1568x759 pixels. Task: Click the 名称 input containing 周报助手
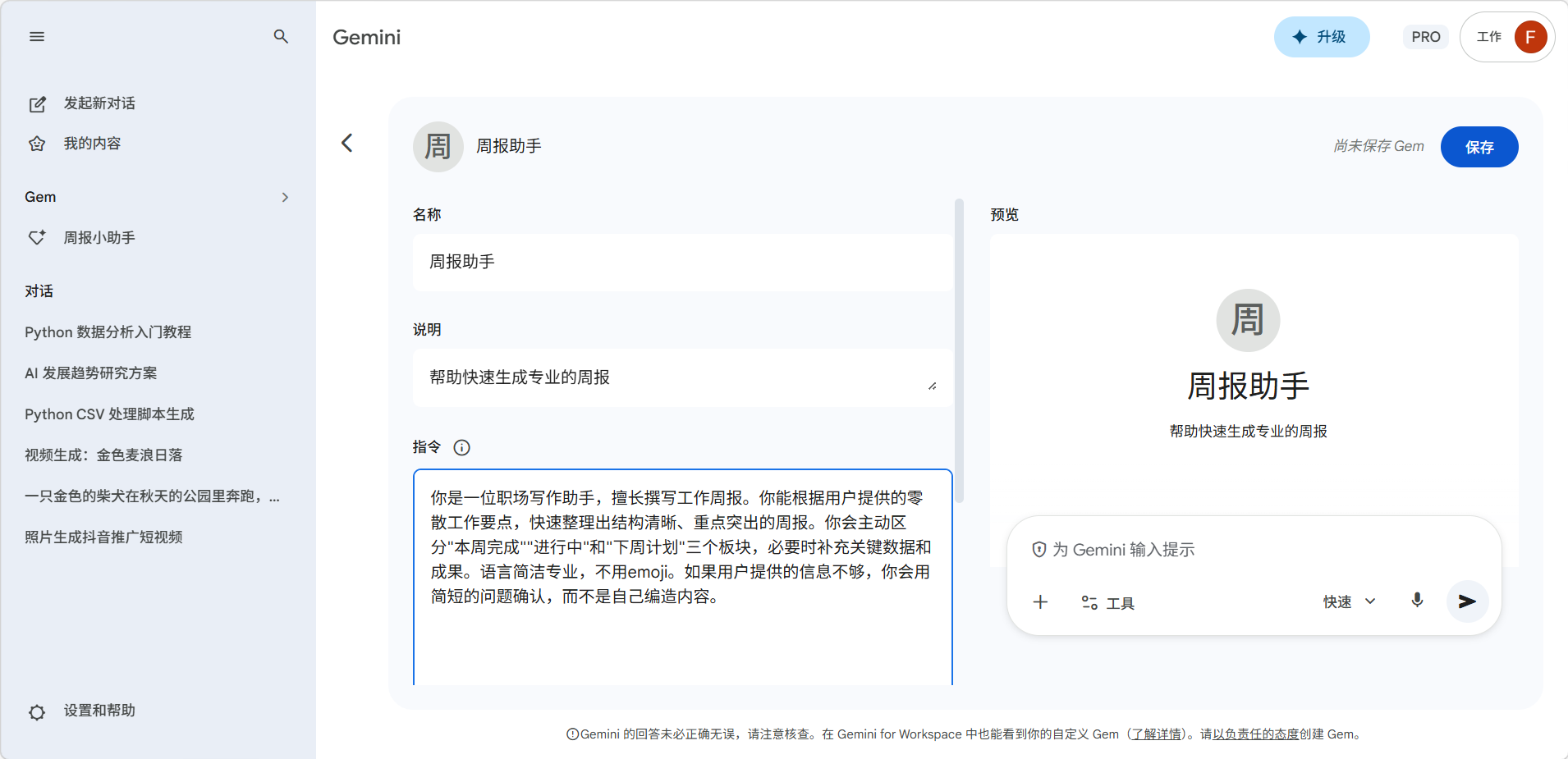coord(682,262)
